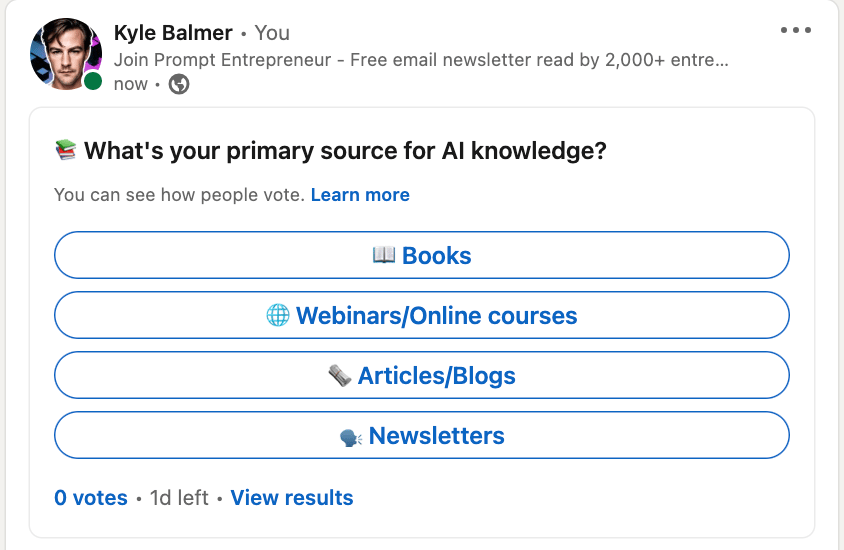844x550 pixels.
Task: Click the newspaper emoji in the Articles/Blogs option
Action: coord(340,376)
